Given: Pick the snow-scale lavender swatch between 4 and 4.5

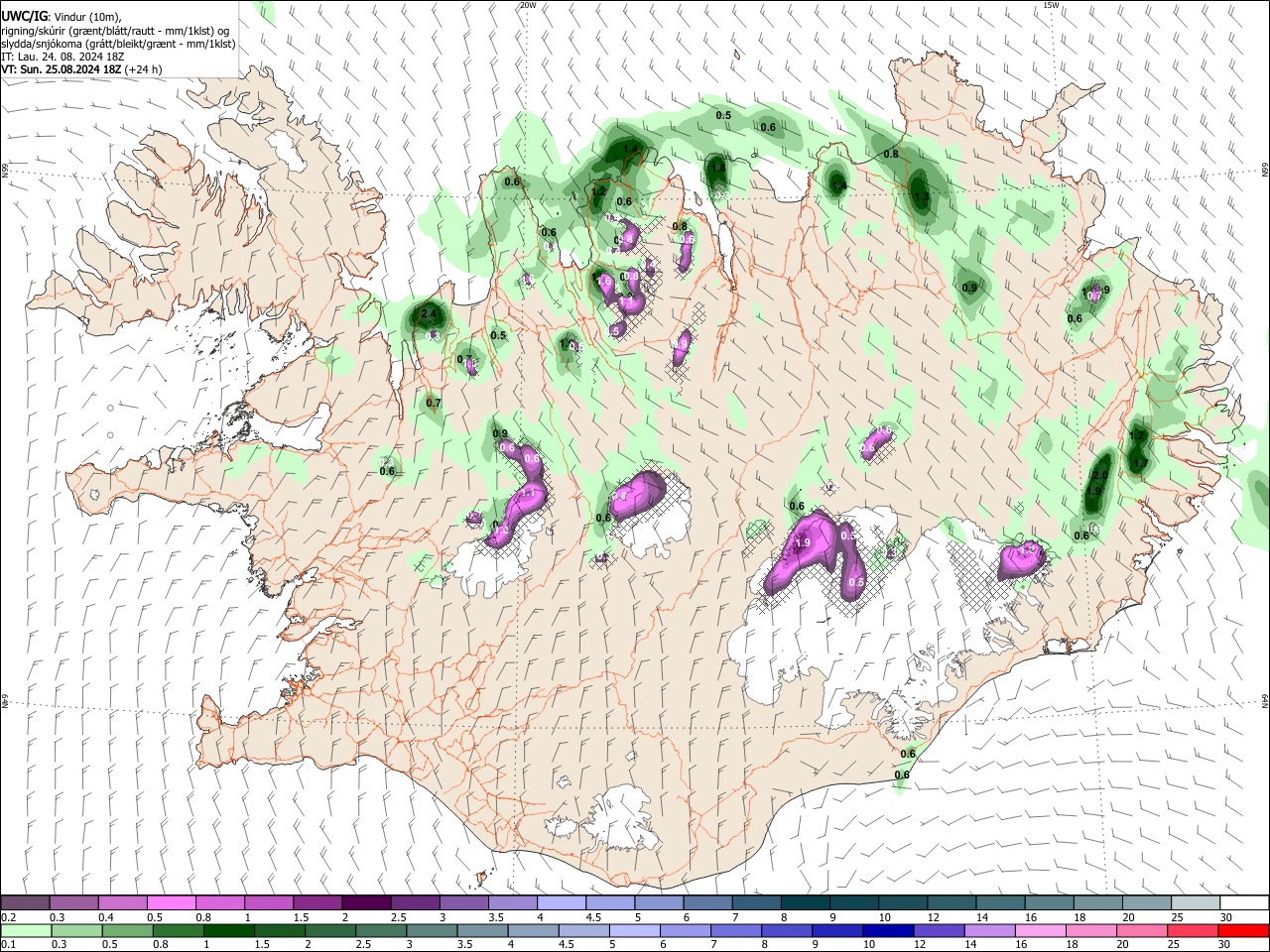Looking at the screenshot, I should click(562, 903).
